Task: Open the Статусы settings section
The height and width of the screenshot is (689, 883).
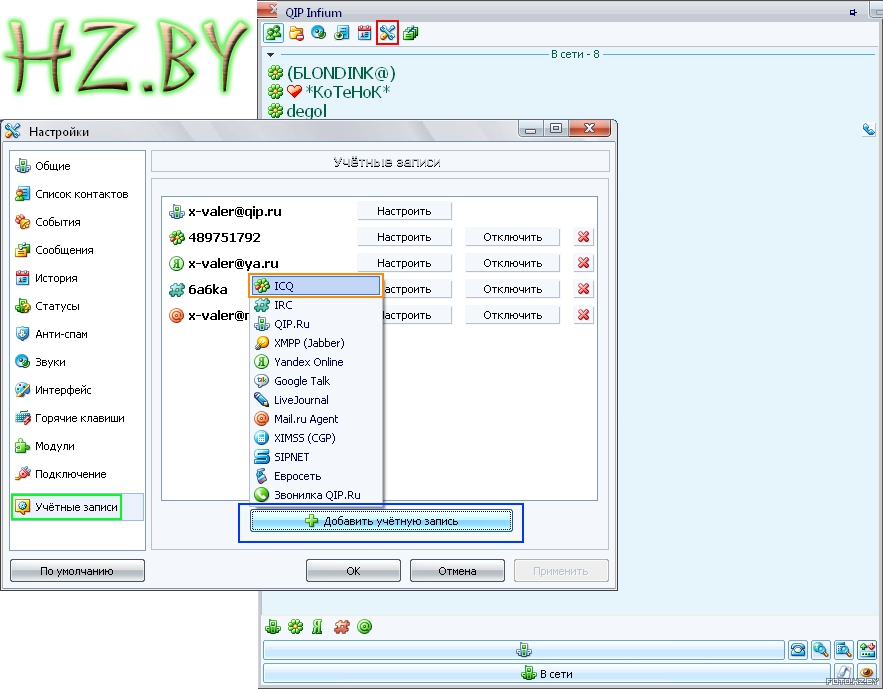Action: click(47, 306)
